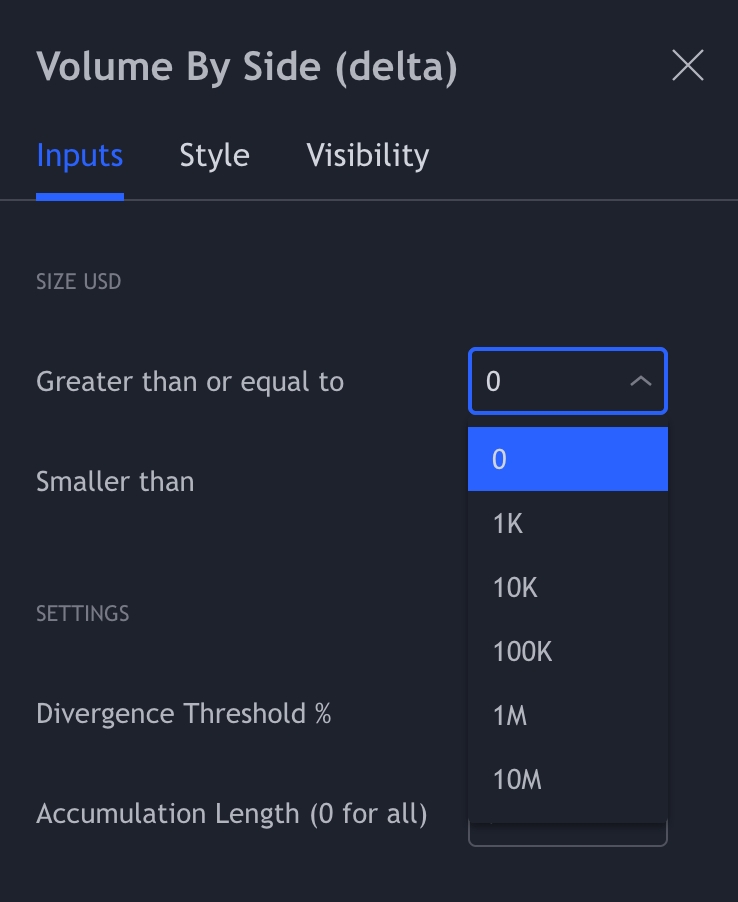Click the 'Greater than or equal to' label
The image size is (738, 902).
pyautogui.click(x=190, y=381)
